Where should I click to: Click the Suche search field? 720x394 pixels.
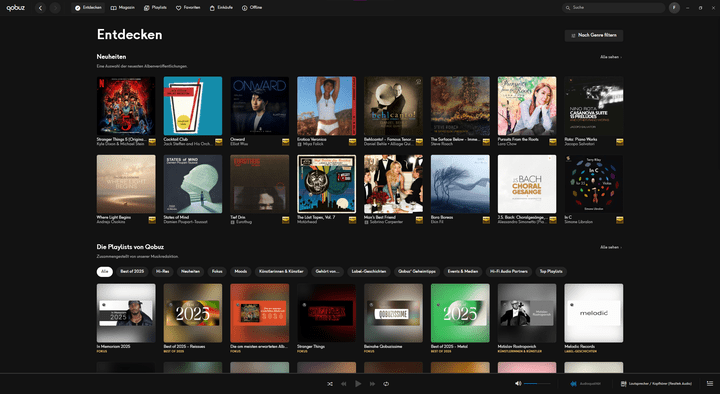613,8
